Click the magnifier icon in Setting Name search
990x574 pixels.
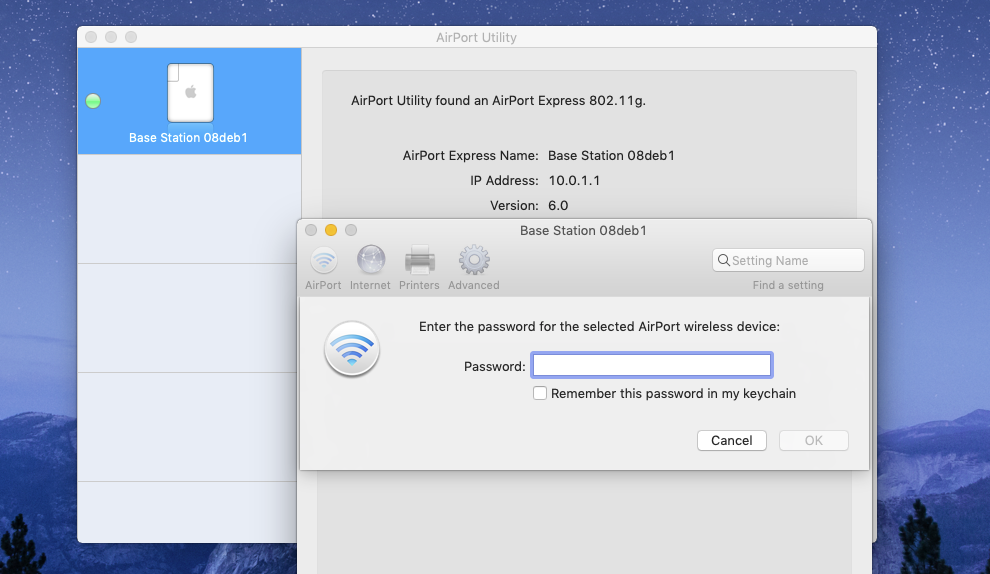[x=724, y=260]
